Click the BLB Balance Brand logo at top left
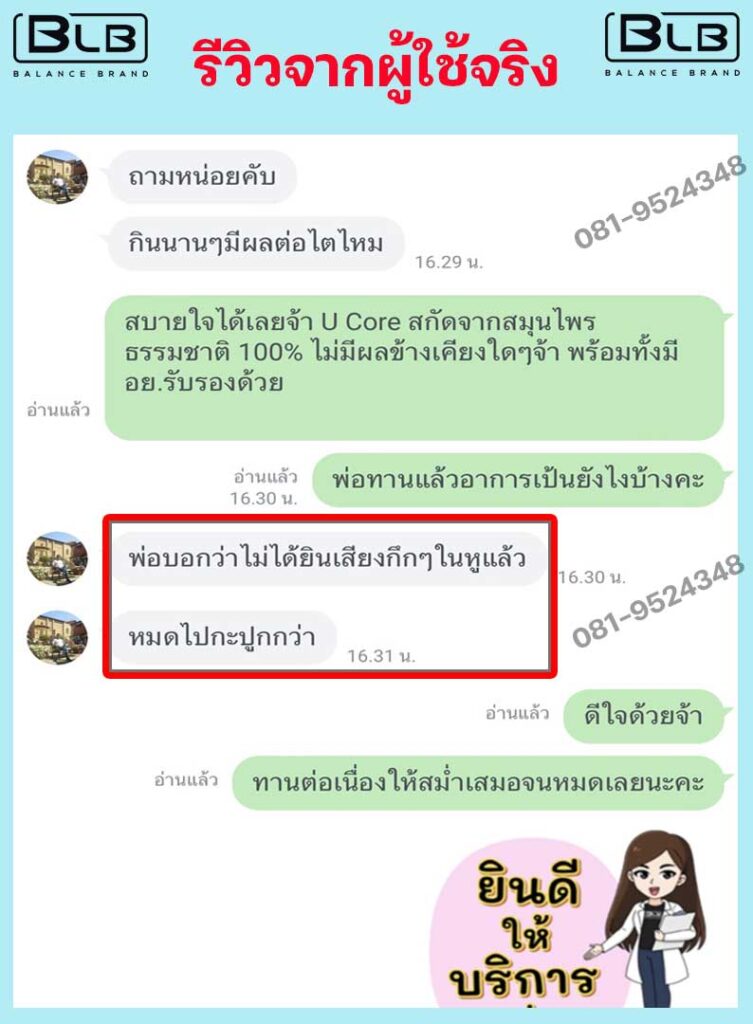This screenshot has width=753, height=1024. 81,46
